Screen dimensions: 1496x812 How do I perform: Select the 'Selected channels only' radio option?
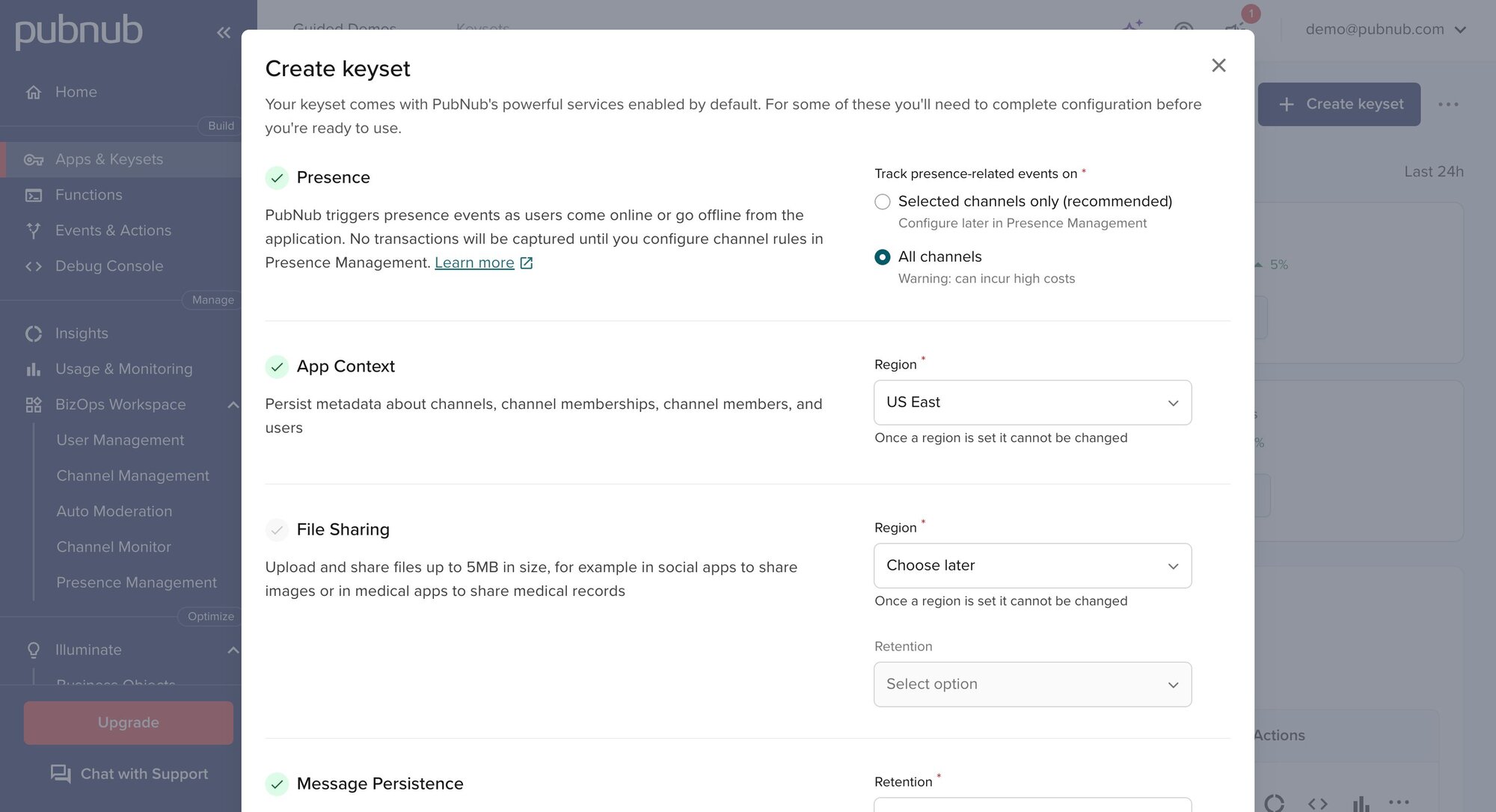(883, 202)
